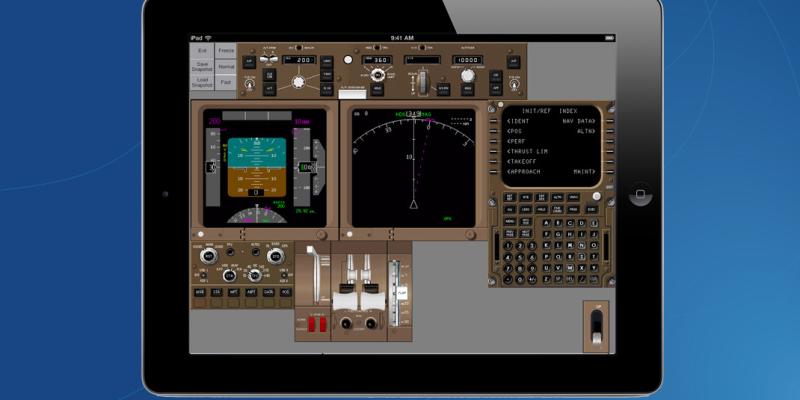Toggle the left F/D ON switch

pyautogui.click(x=249, y=85)
